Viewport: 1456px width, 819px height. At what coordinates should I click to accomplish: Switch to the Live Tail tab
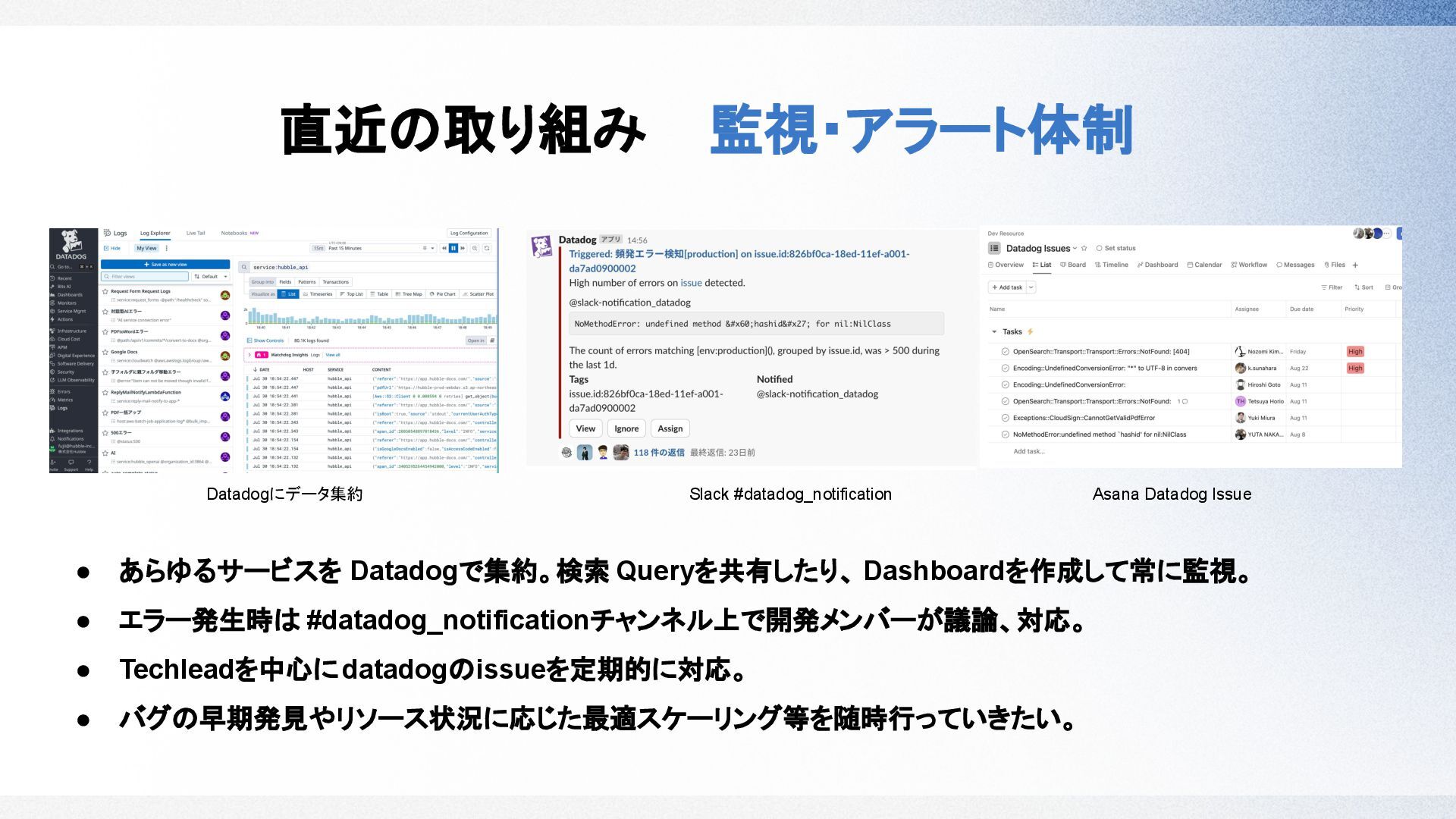coord(196,233)
